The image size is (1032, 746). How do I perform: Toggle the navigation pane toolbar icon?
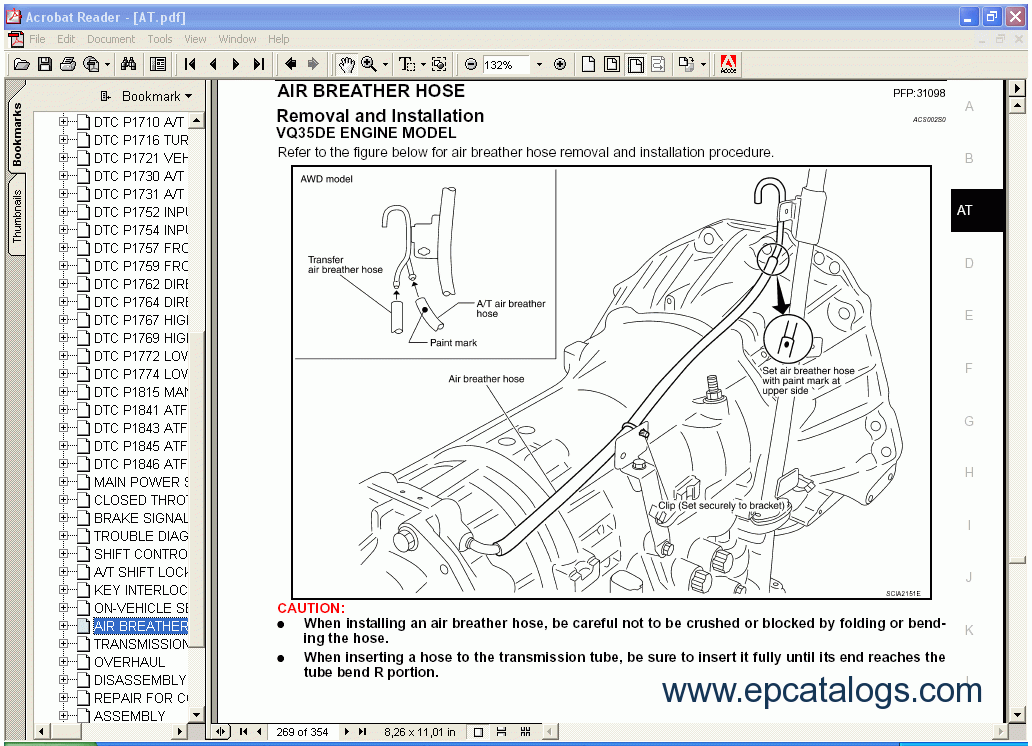coord(158,64)
